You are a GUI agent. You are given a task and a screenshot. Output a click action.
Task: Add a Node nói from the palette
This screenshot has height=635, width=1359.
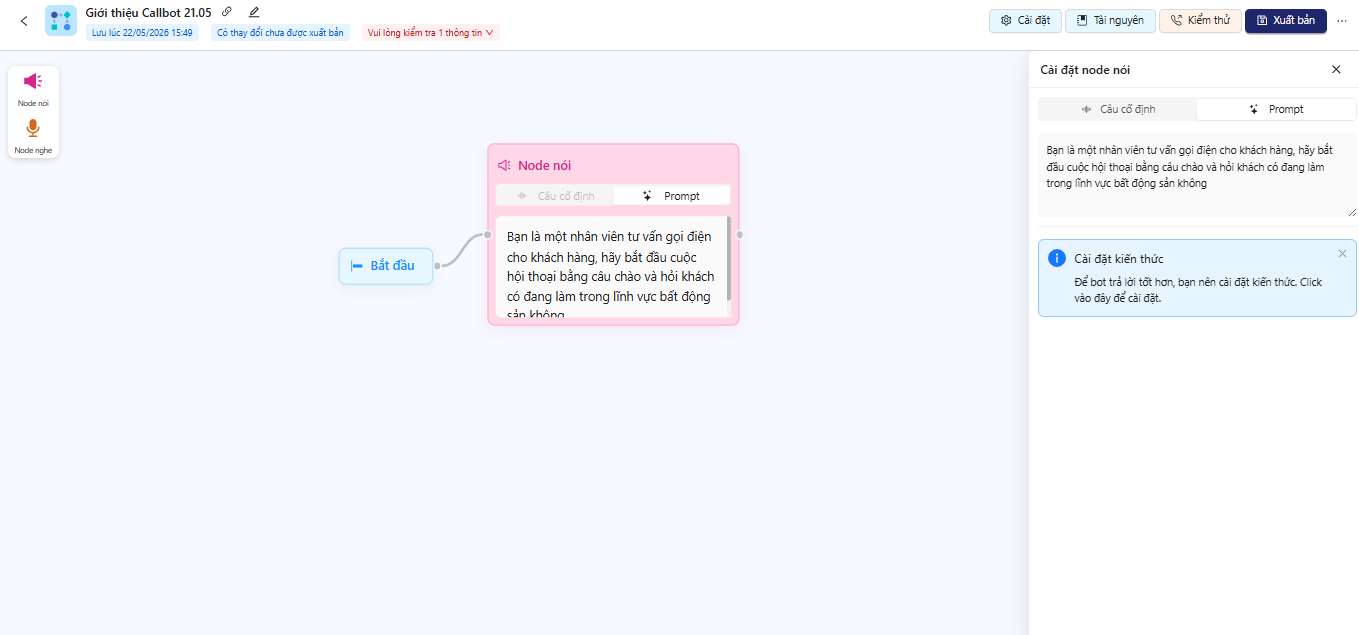coord(33,88)
